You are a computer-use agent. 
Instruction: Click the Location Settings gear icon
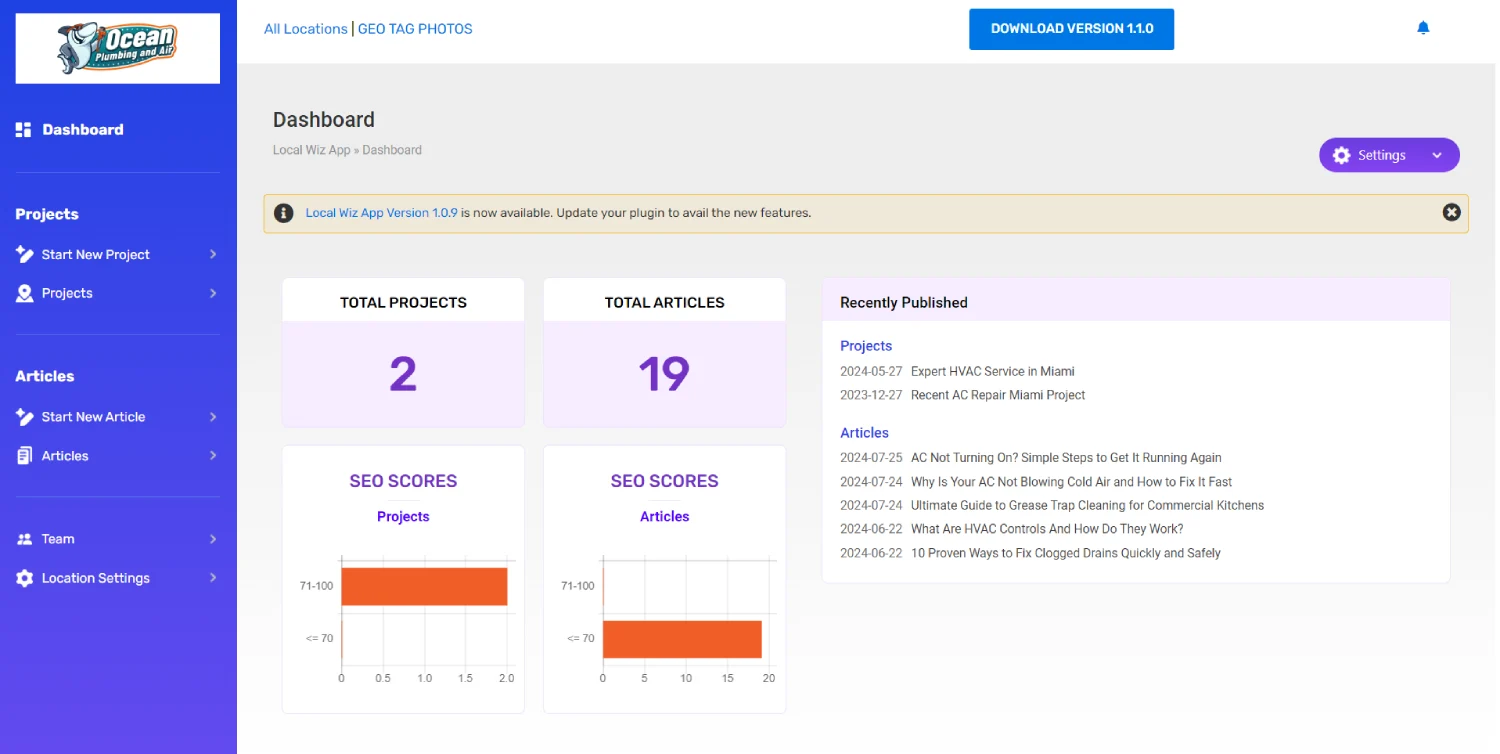click(24, 578)
